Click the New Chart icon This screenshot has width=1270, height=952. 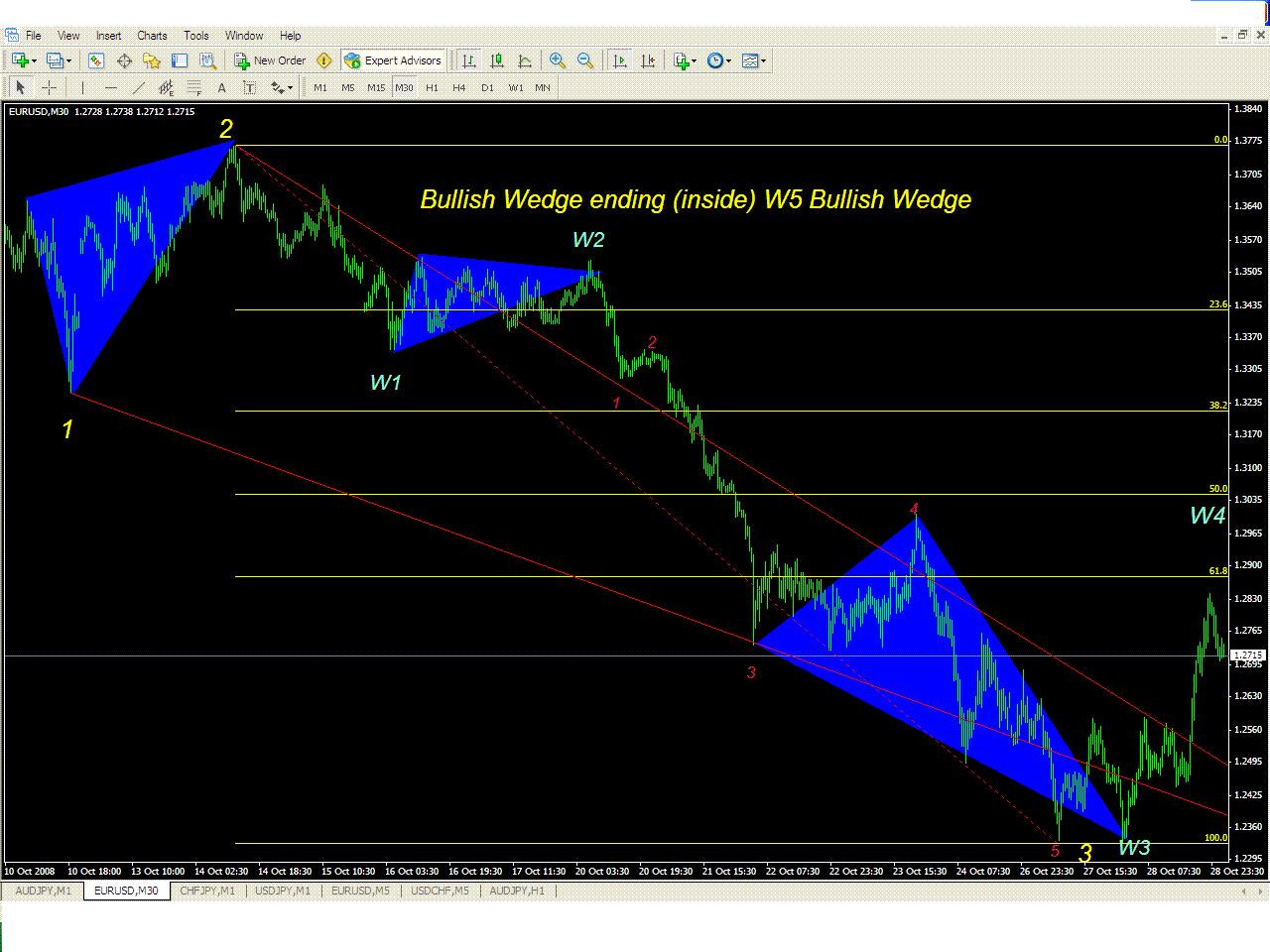19,60
